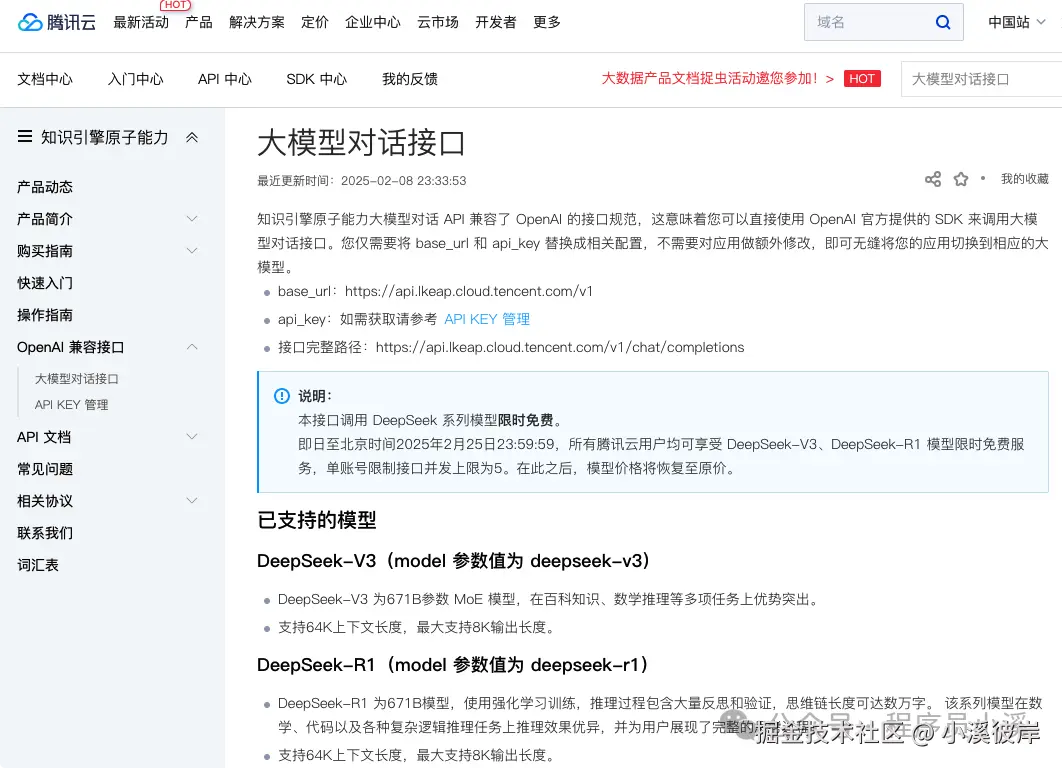
Task: Click the Tencent Cloud logo icon
Action: [31, 22]
